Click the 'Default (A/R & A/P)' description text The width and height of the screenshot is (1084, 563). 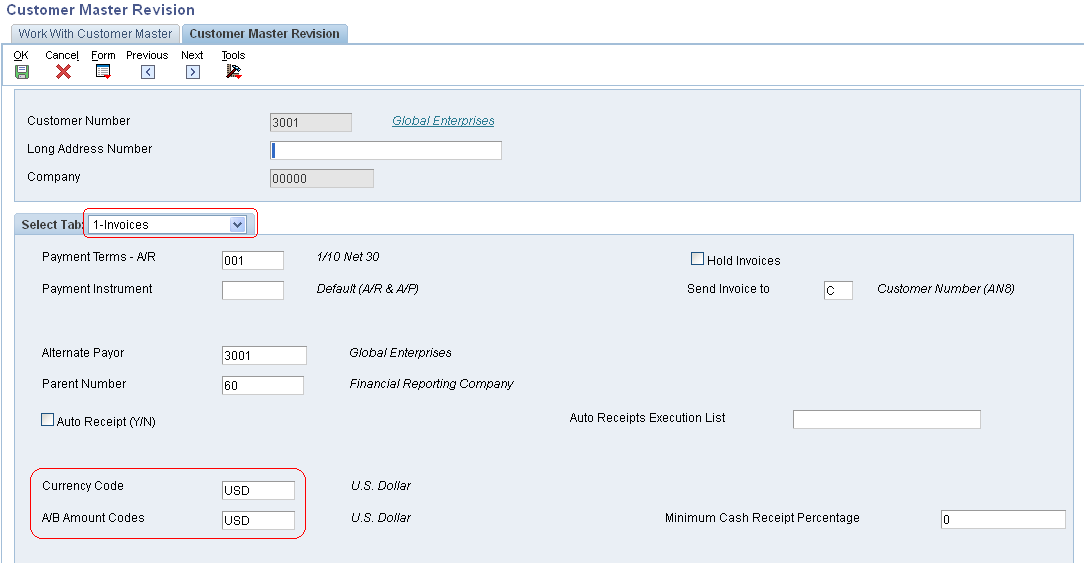pos(368,288)
